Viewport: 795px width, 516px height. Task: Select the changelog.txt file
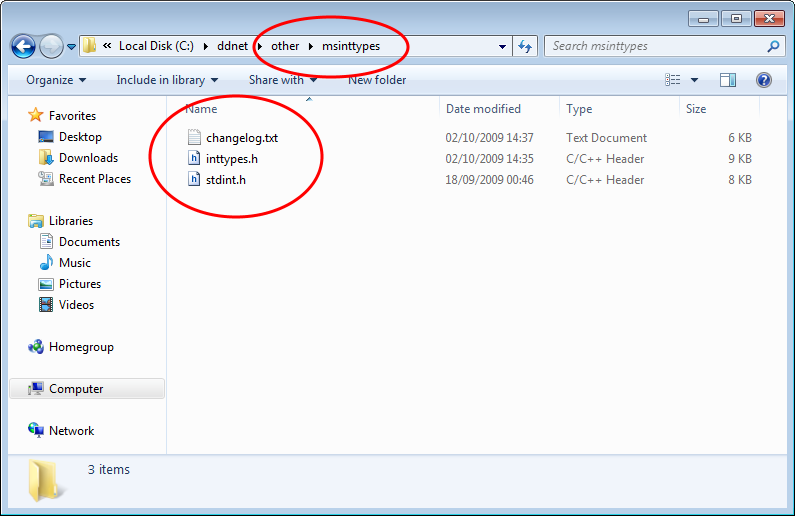pos(241,138)
